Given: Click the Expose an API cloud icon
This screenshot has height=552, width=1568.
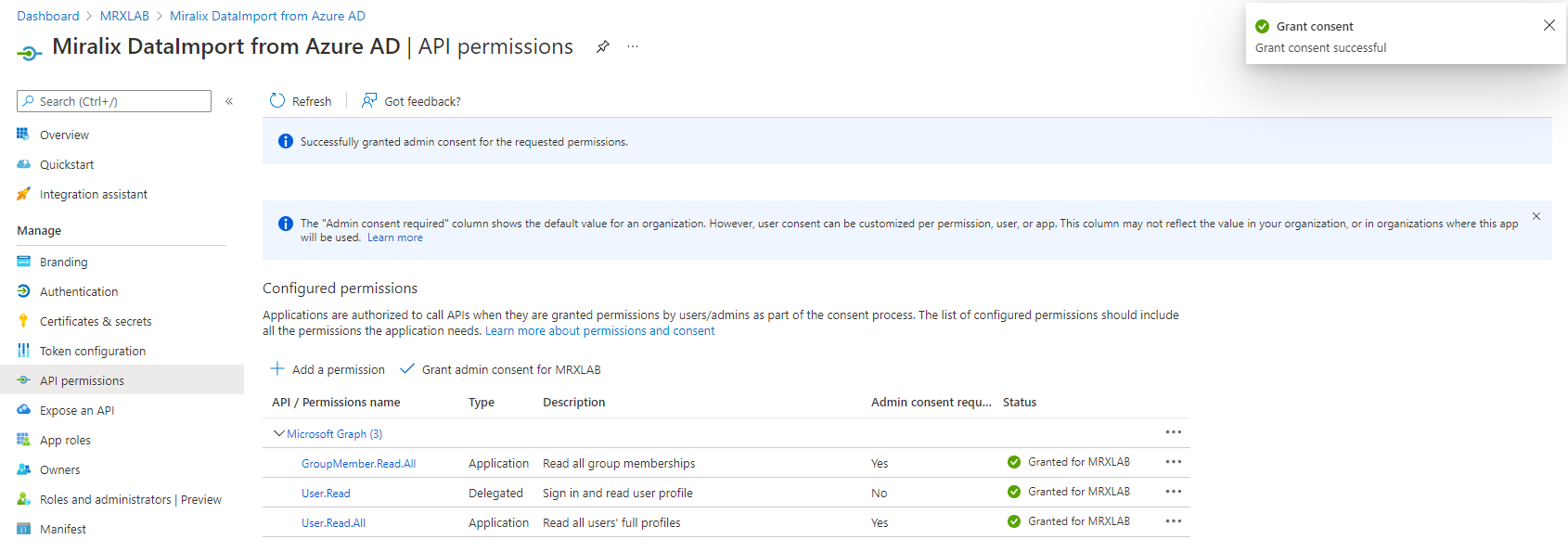Looking at the screenshot, I should (23, 410).
